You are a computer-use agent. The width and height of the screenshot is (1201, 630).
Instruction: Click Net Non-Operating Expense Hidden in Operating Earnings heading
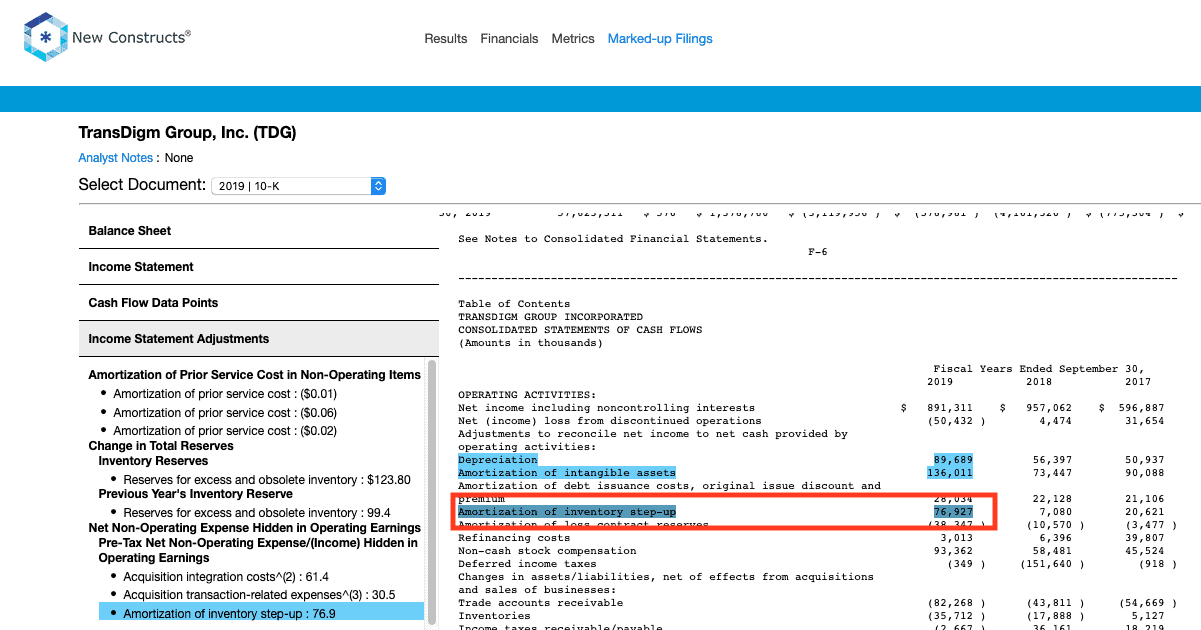[x=254, y=528]
